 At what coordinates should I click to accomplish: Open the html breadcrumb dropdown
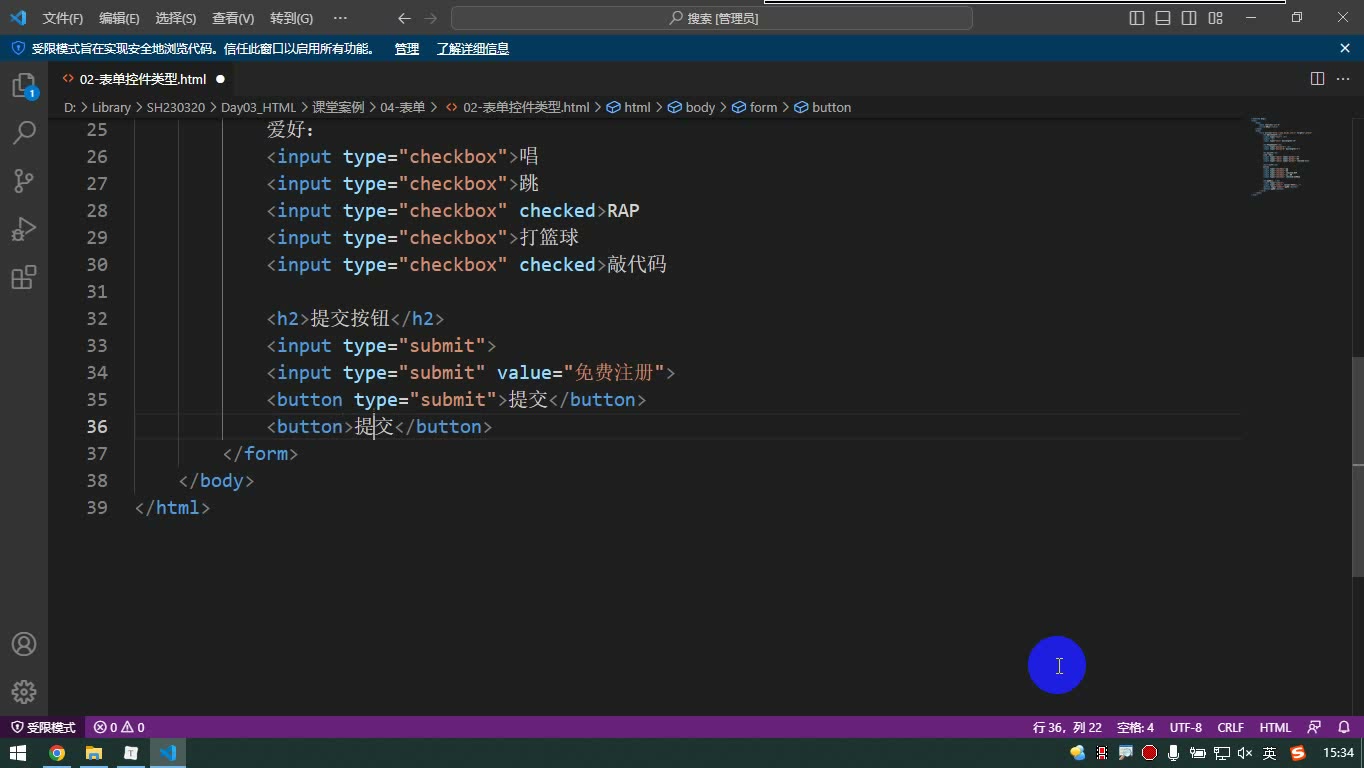[628, 107]
